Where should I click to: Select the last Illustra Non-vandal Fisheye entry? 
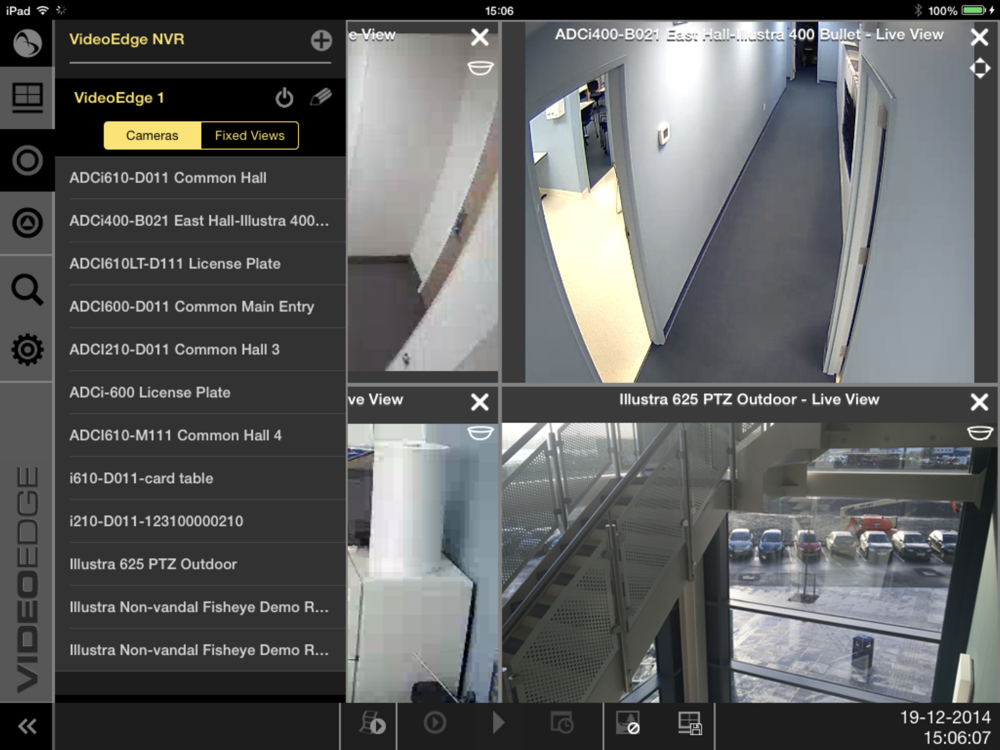coord(200,650)
